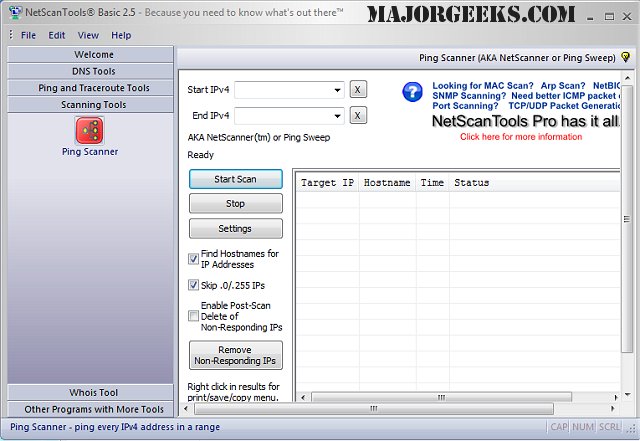Click the SCRL indicator in status bar
Viewport: 640px width, 441px height.
609,427
